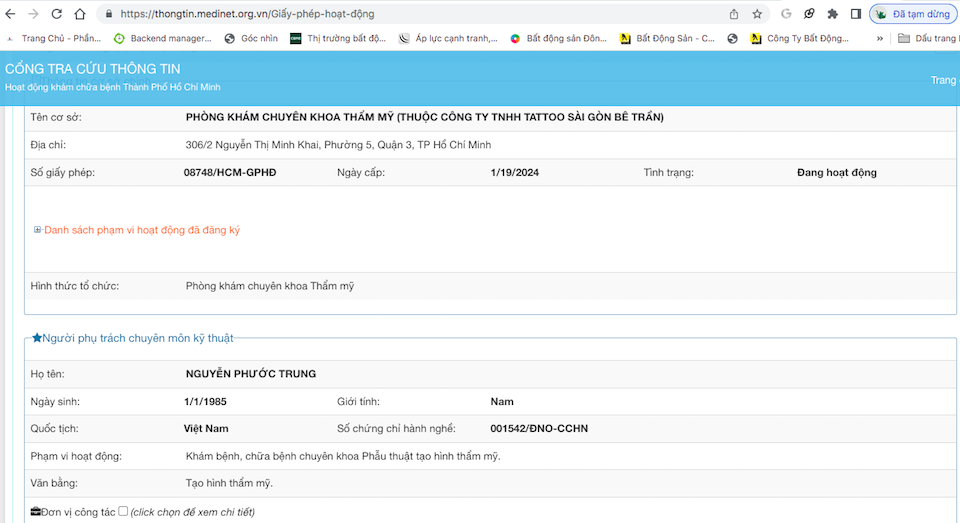
Task: Select Văn bằng value Tạo hình thẩm mỹ
Action: click(x=229, y=483)
